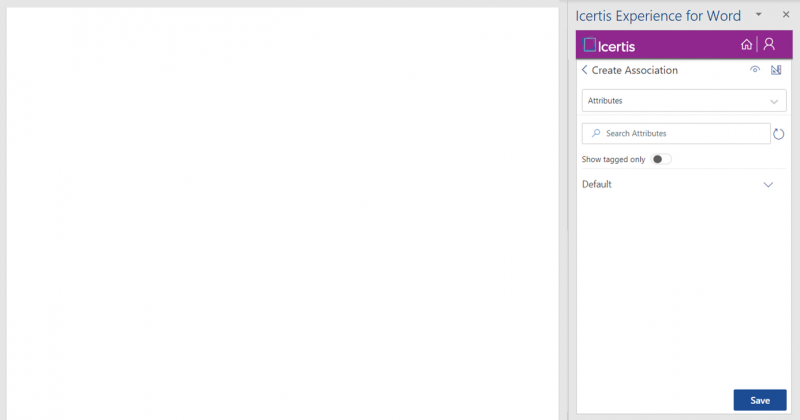Click the magnifier icon in search box

[596, 133]
